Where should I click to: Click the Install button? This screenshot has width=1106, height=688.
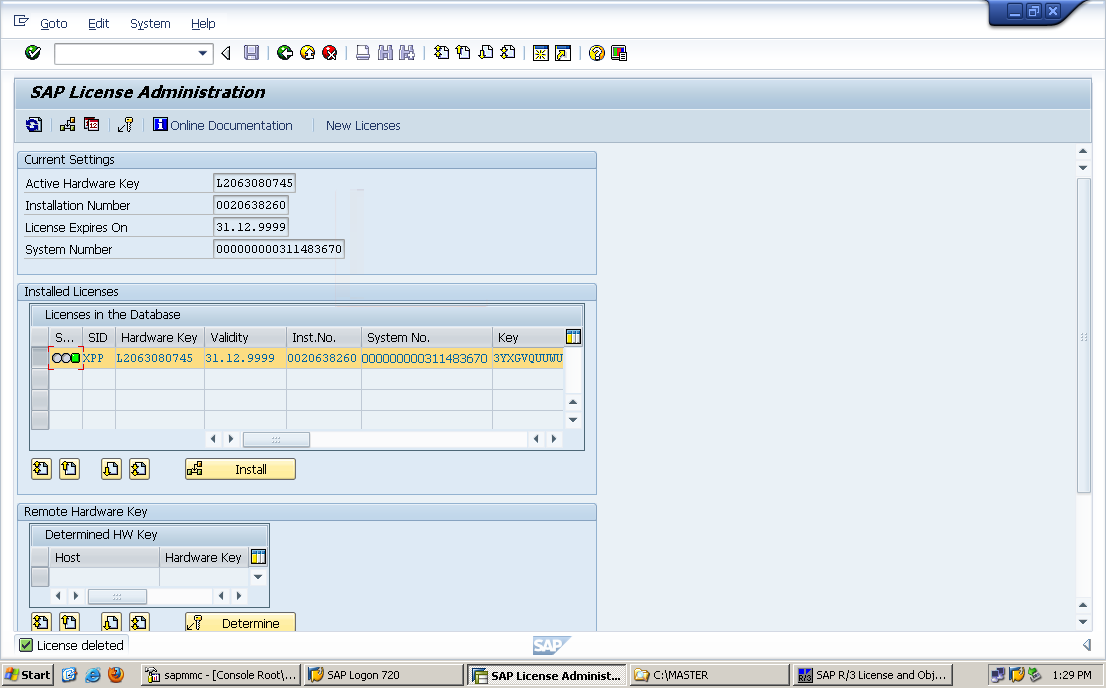[x=240, y=469]
